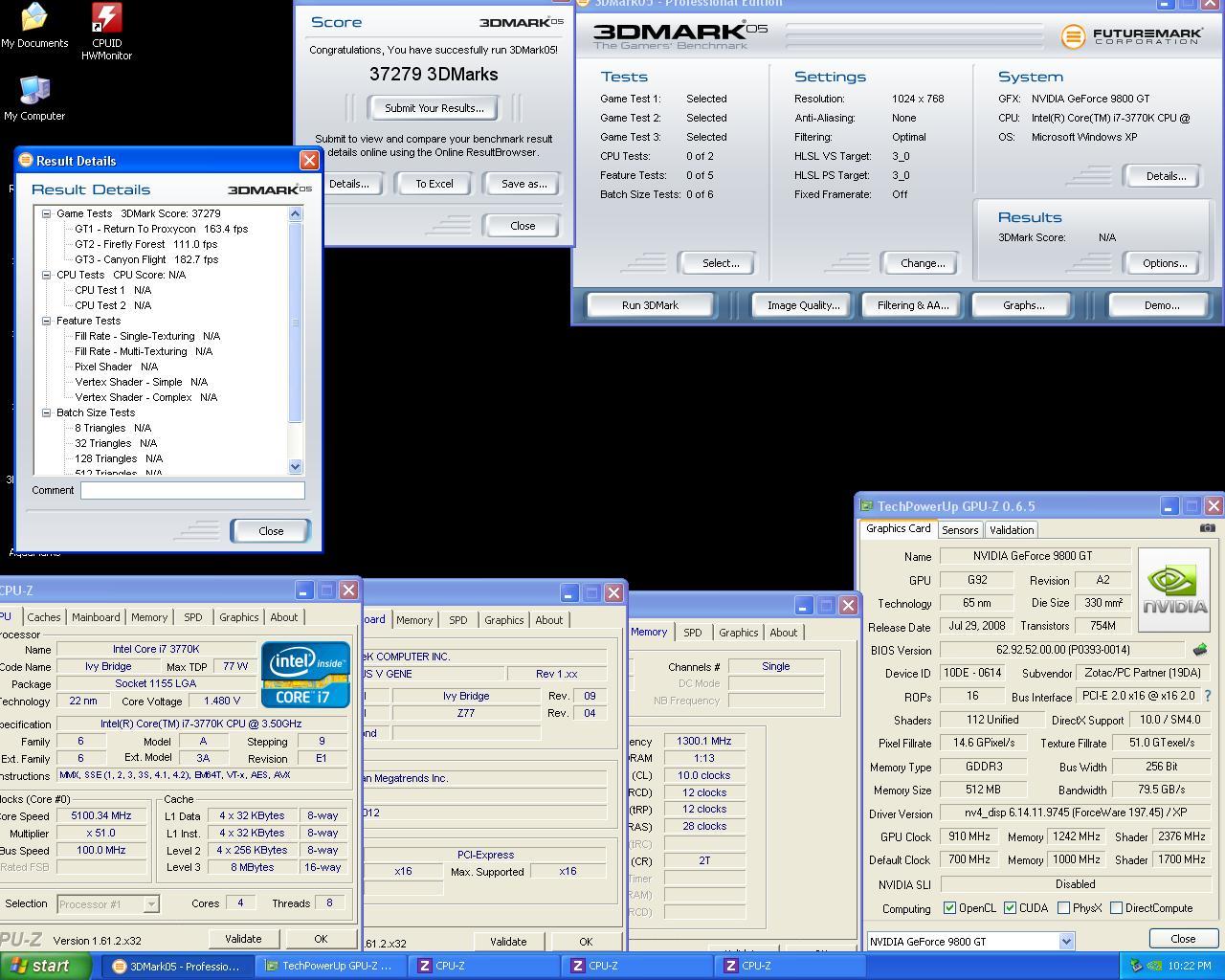
Task: Click the Comment input field
Action: point(192,490)
